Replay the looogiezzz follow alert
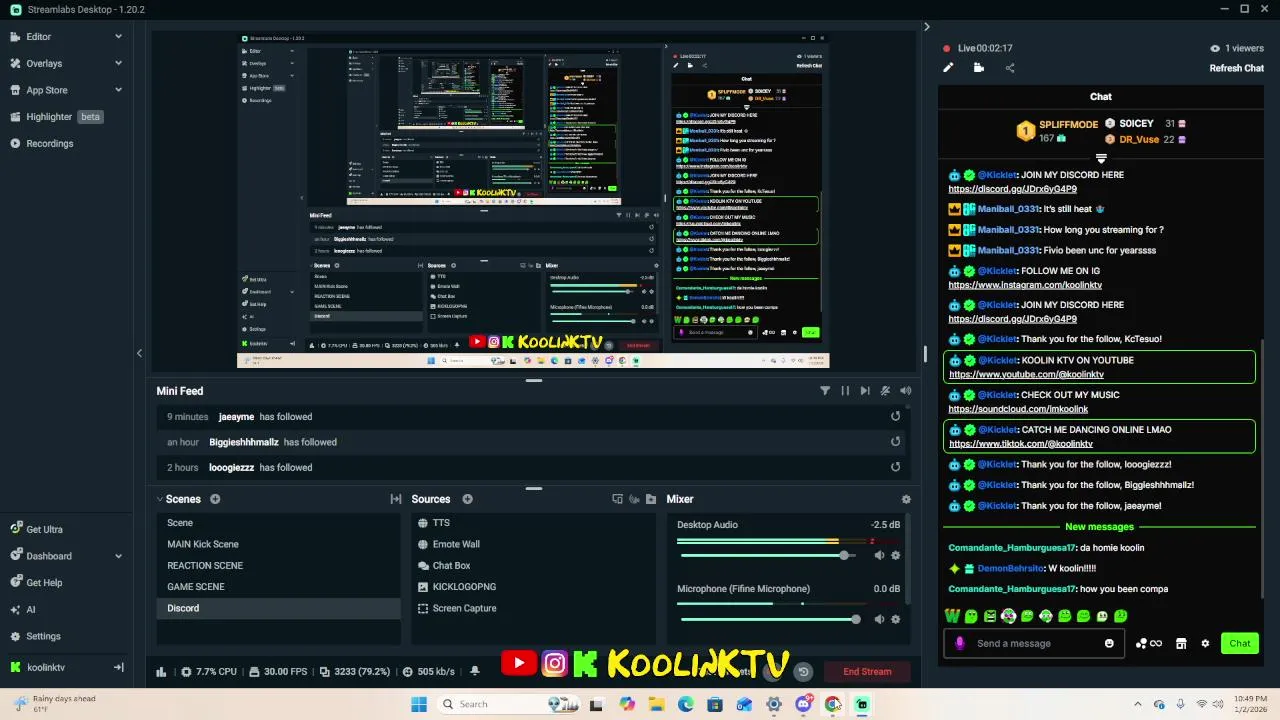Screen dimensions: 1280x720 [x=895, y=466]
